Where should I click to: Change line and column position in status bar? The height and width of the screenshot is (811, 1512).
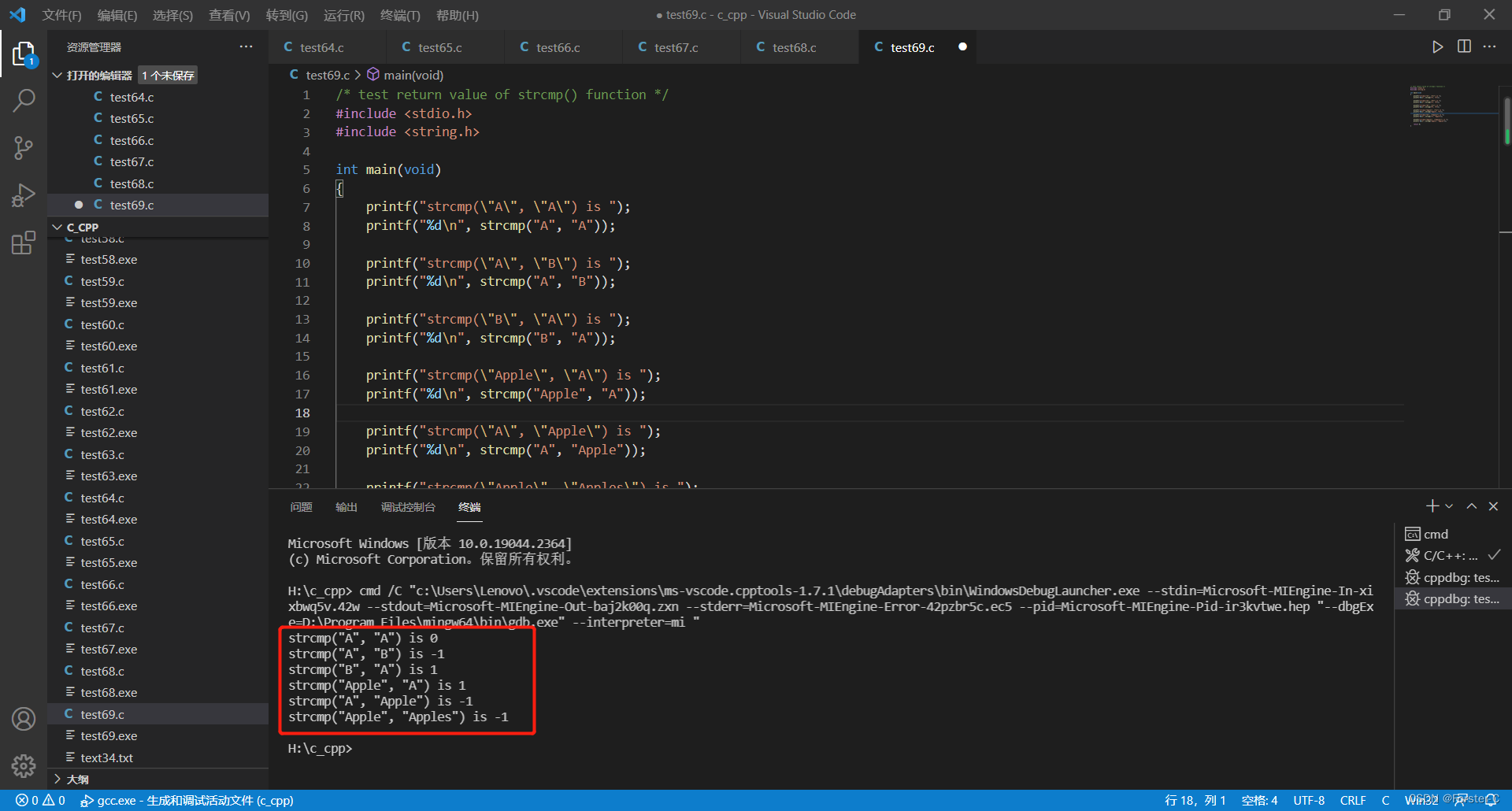tap(1195, 801)
